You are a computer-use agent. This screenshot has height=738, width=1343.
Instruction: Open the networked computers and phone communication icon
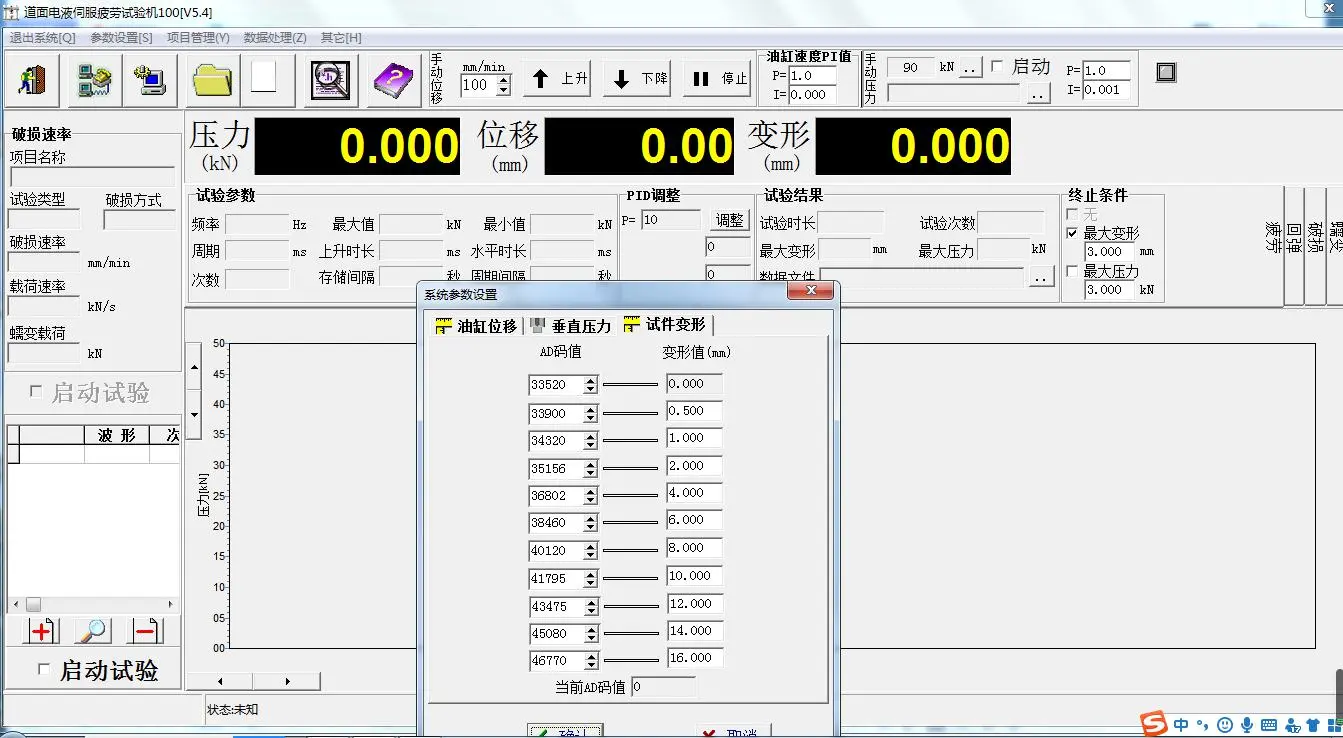tap(95, 80)
